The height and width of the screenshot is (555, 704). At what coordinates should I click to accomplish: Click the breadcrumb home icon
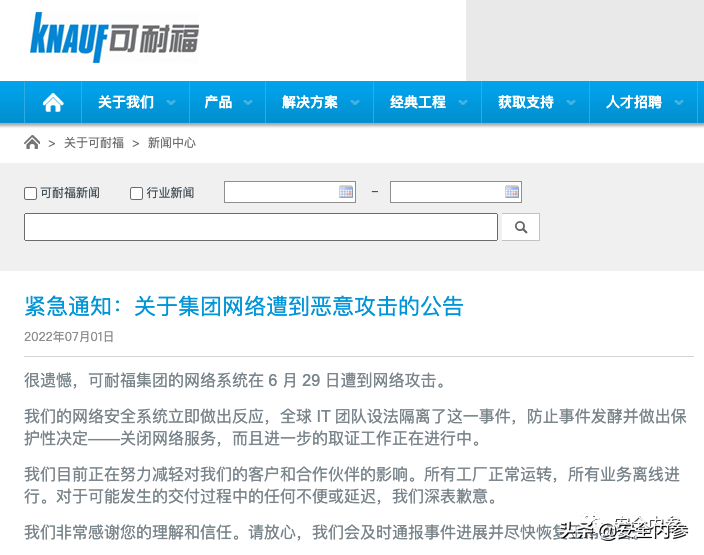(32, 142)
